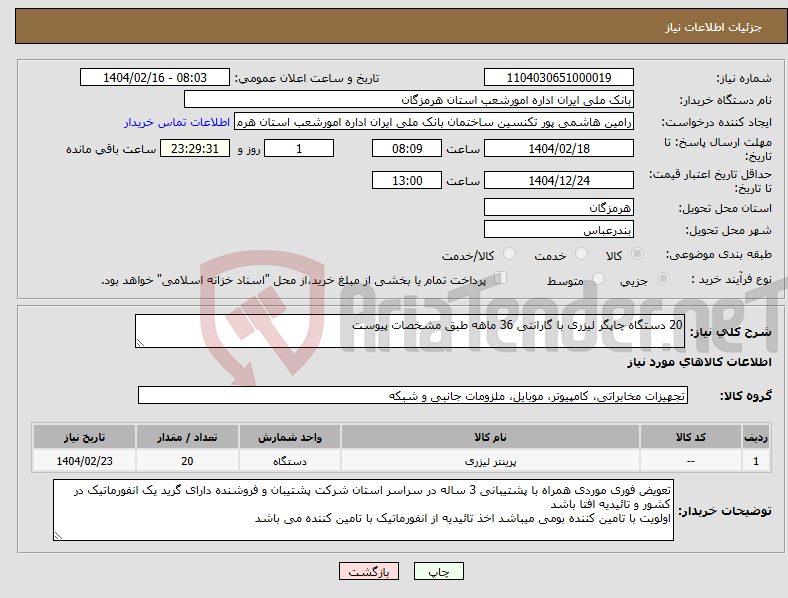This screenshot has height=598, width=788.
Task: Click the بازگشت (back) button
Action: pyautogui.click(x=369, y=571)
